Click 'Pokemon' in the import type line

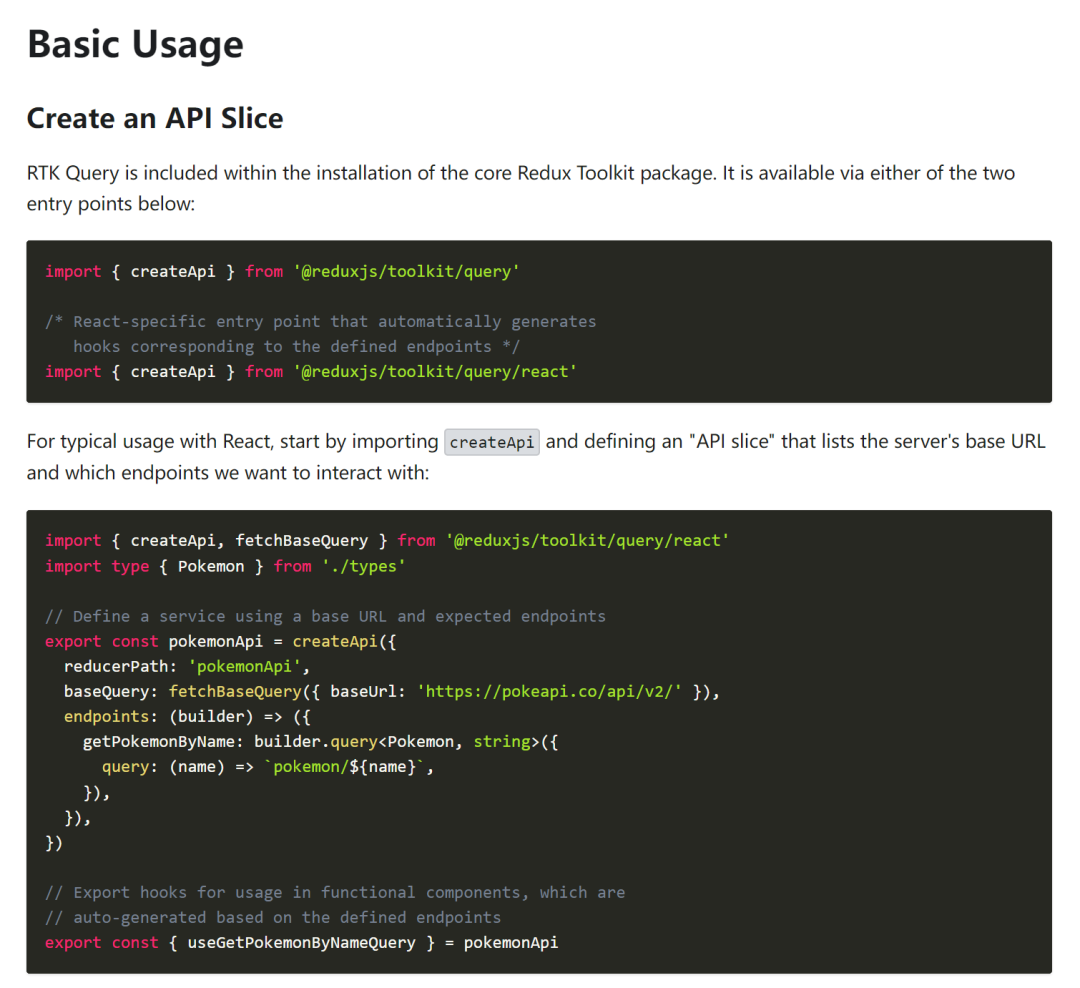(211, 566)
